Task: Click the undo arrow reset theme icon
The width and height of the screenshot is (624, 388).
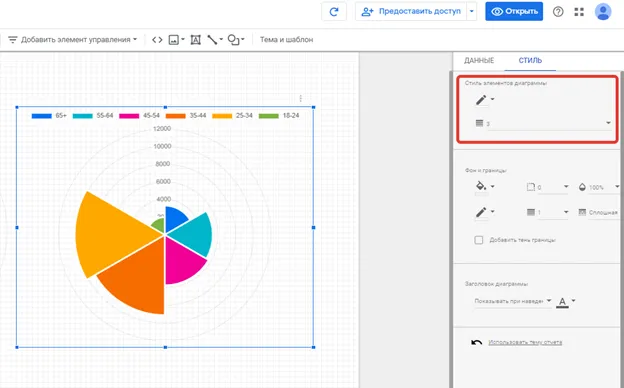Action: (476, 343)
